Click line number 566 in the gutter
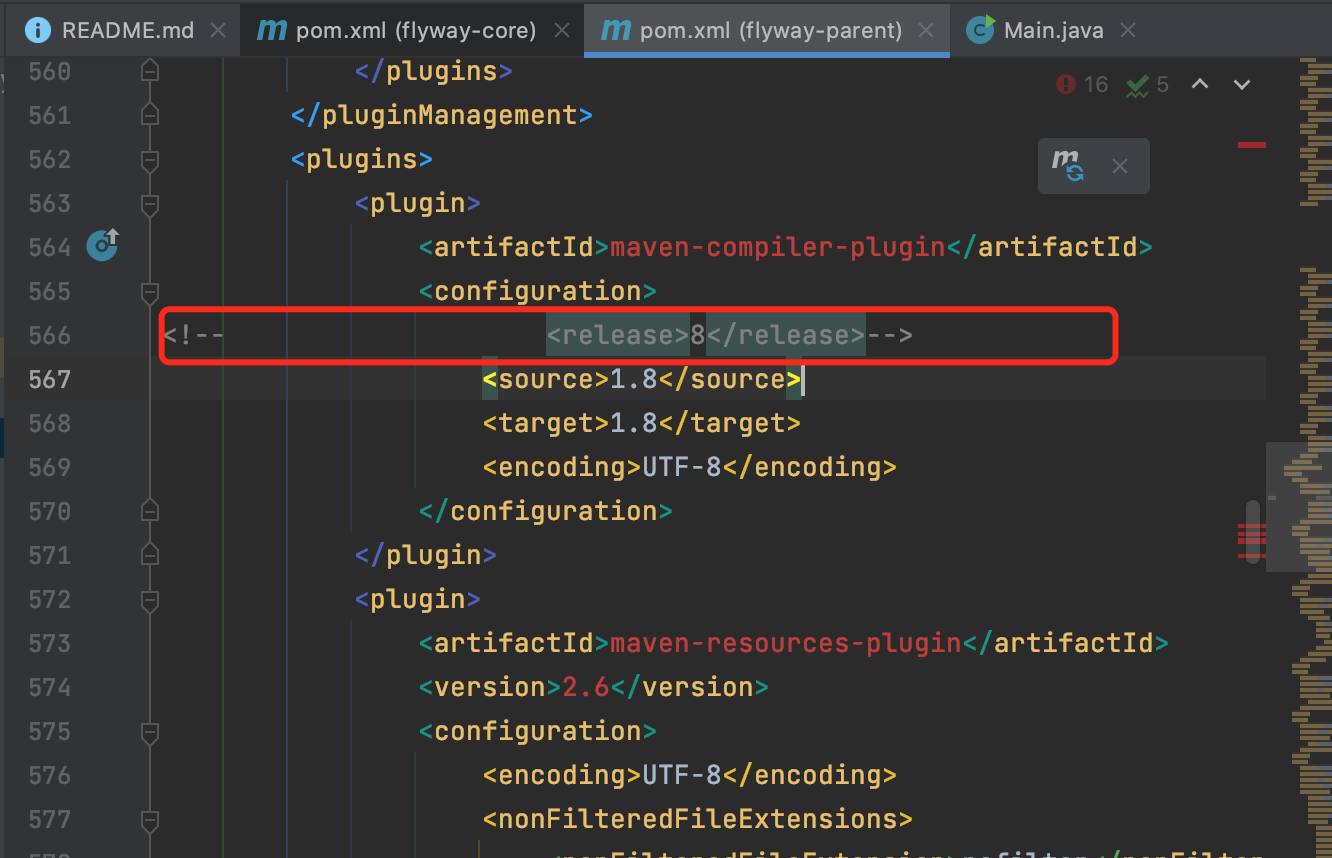This screenshot has width=1332, height=858. pos(50,335)
